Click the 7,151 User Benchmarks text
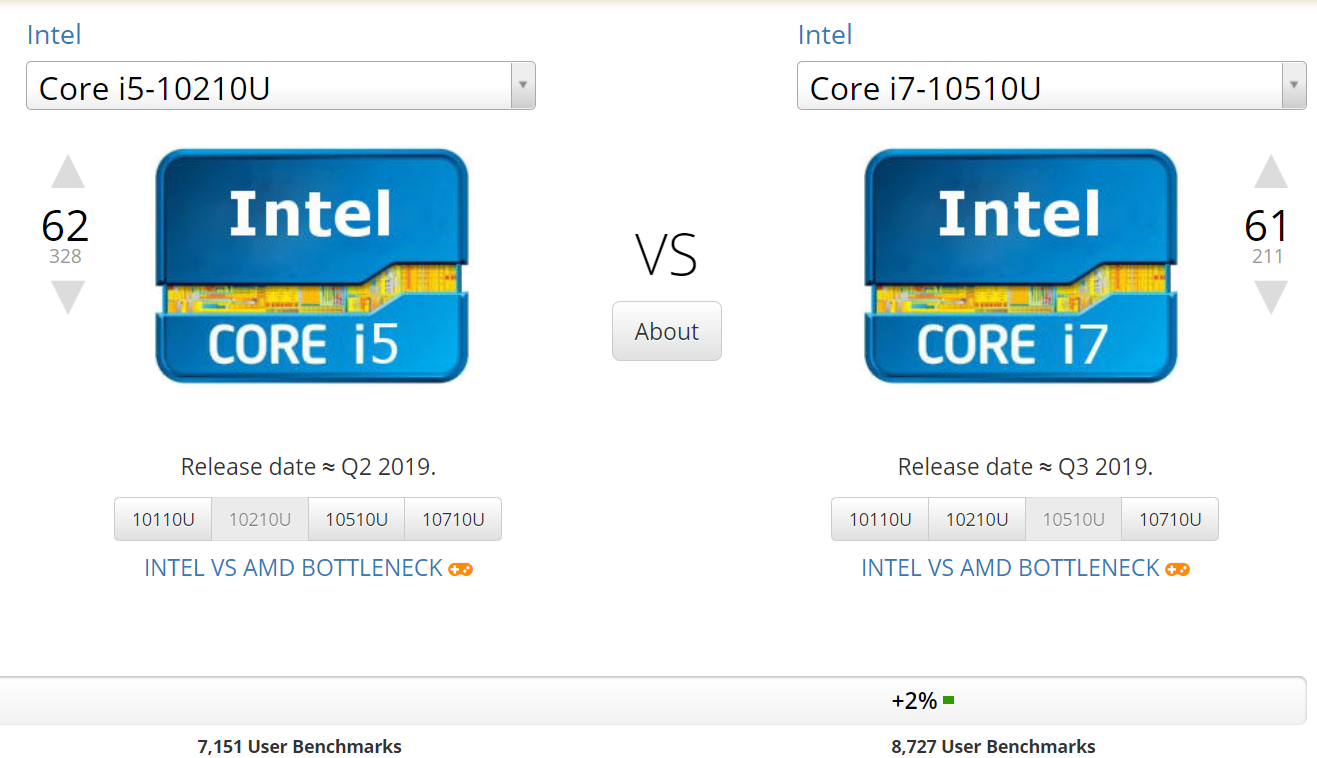This screenshot has height=758, width=1317. (300, 746)
